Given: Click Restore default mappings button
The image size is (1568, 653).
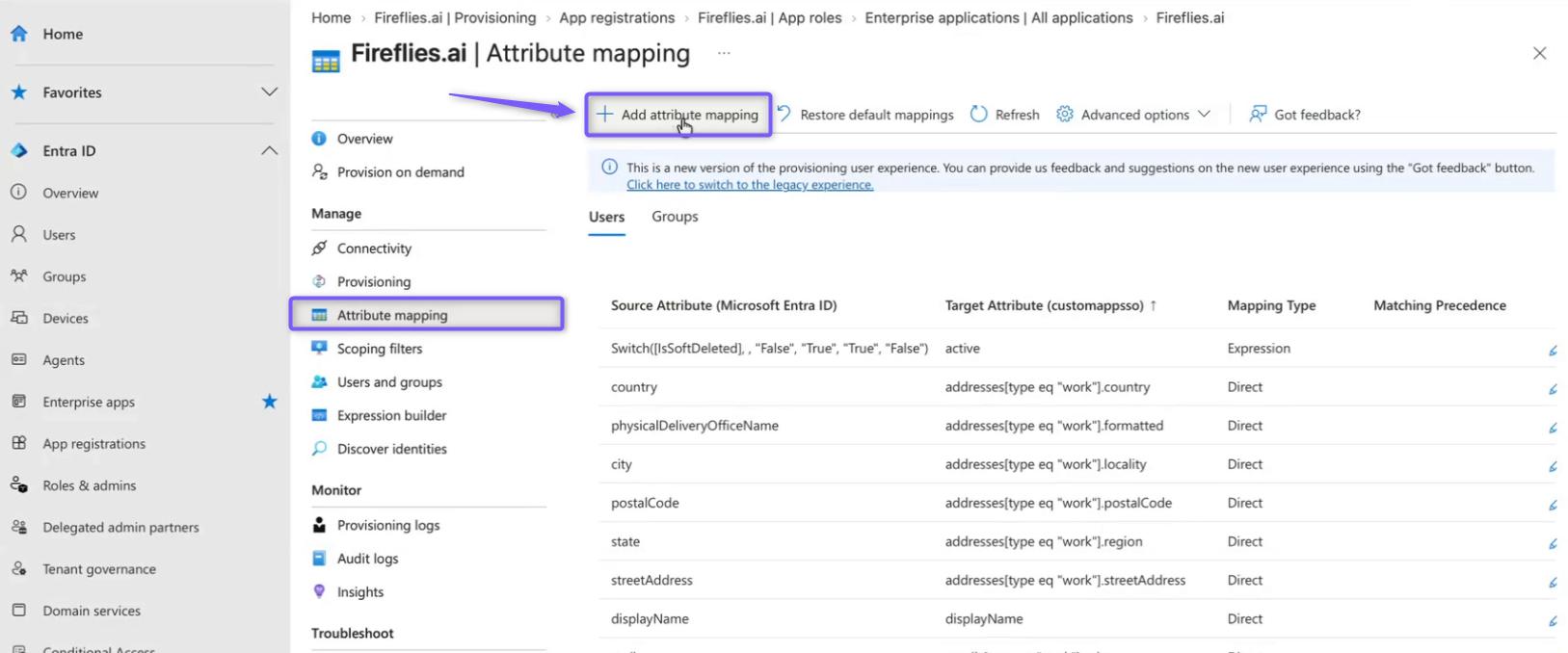Looking at the screenshot, I should 865,115.
